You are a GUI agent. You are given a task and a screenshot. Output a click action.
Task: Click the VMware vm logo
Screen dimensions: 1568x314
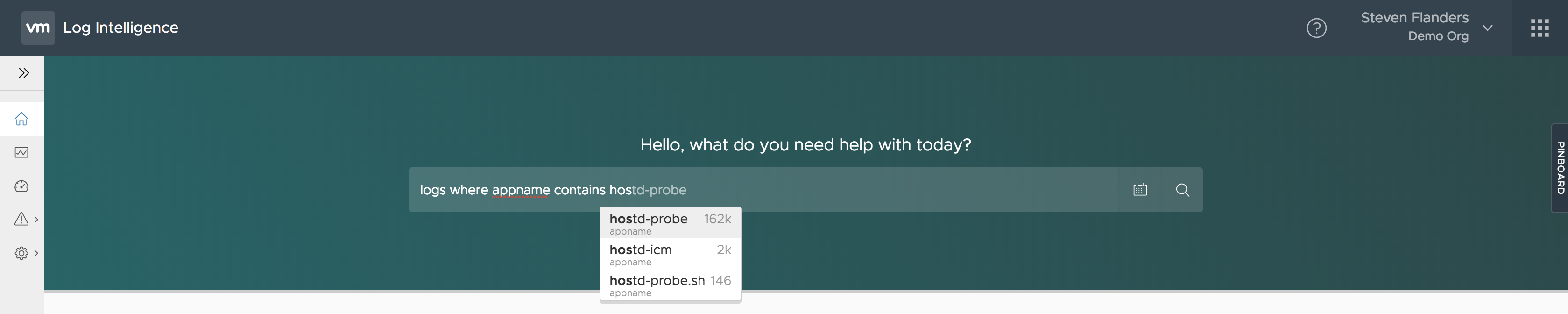(x=38, y=28)
